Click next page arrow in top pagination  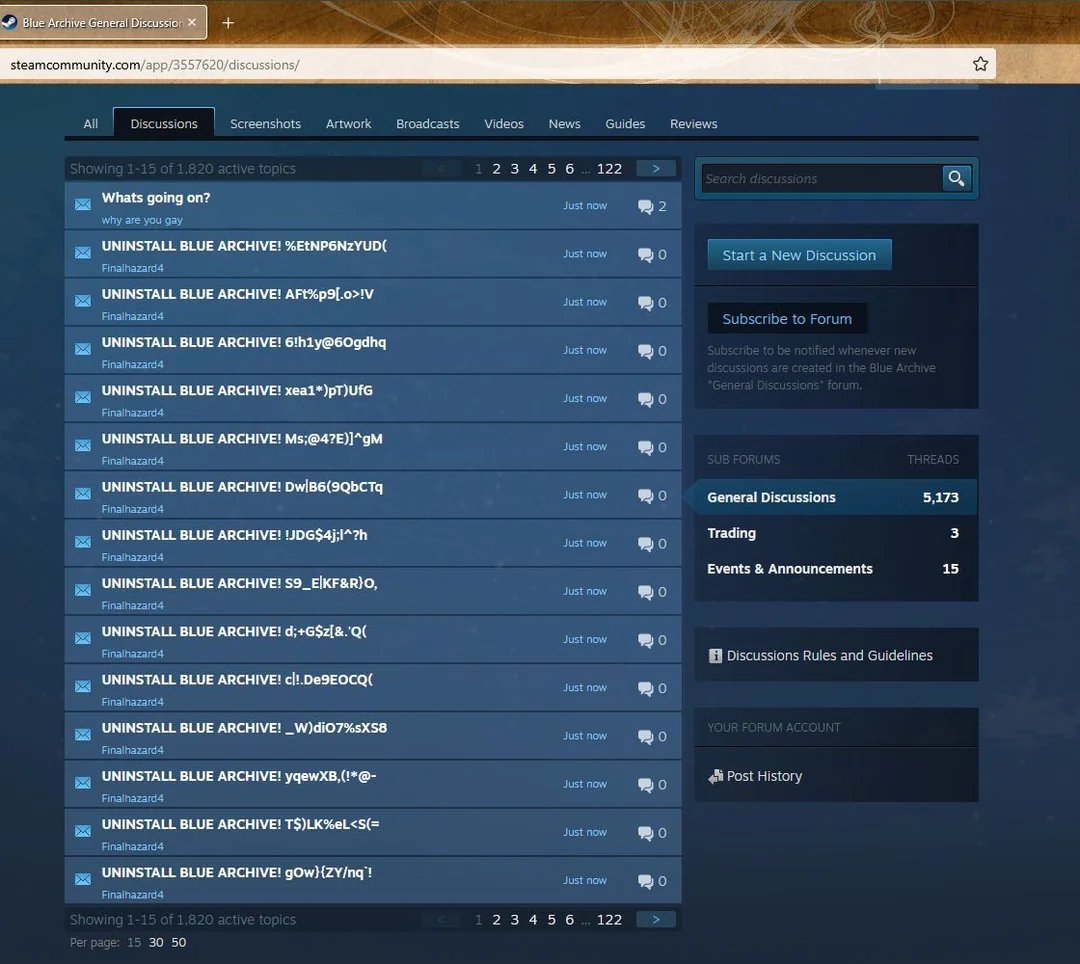[x=656, y=169]
